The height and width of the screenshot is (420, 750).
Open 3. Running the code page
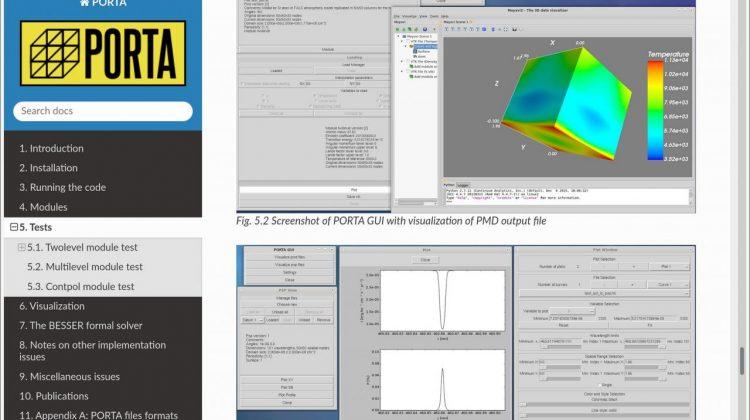coord(63,188)
